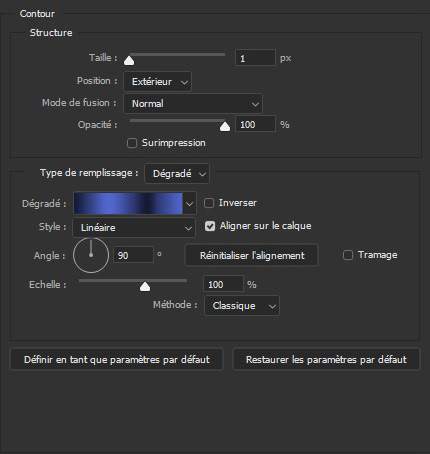Click Réinitialiser l'alignement button
Image resolution: width=430 pixels, height=454 pixels.
(x=252, y=256)
